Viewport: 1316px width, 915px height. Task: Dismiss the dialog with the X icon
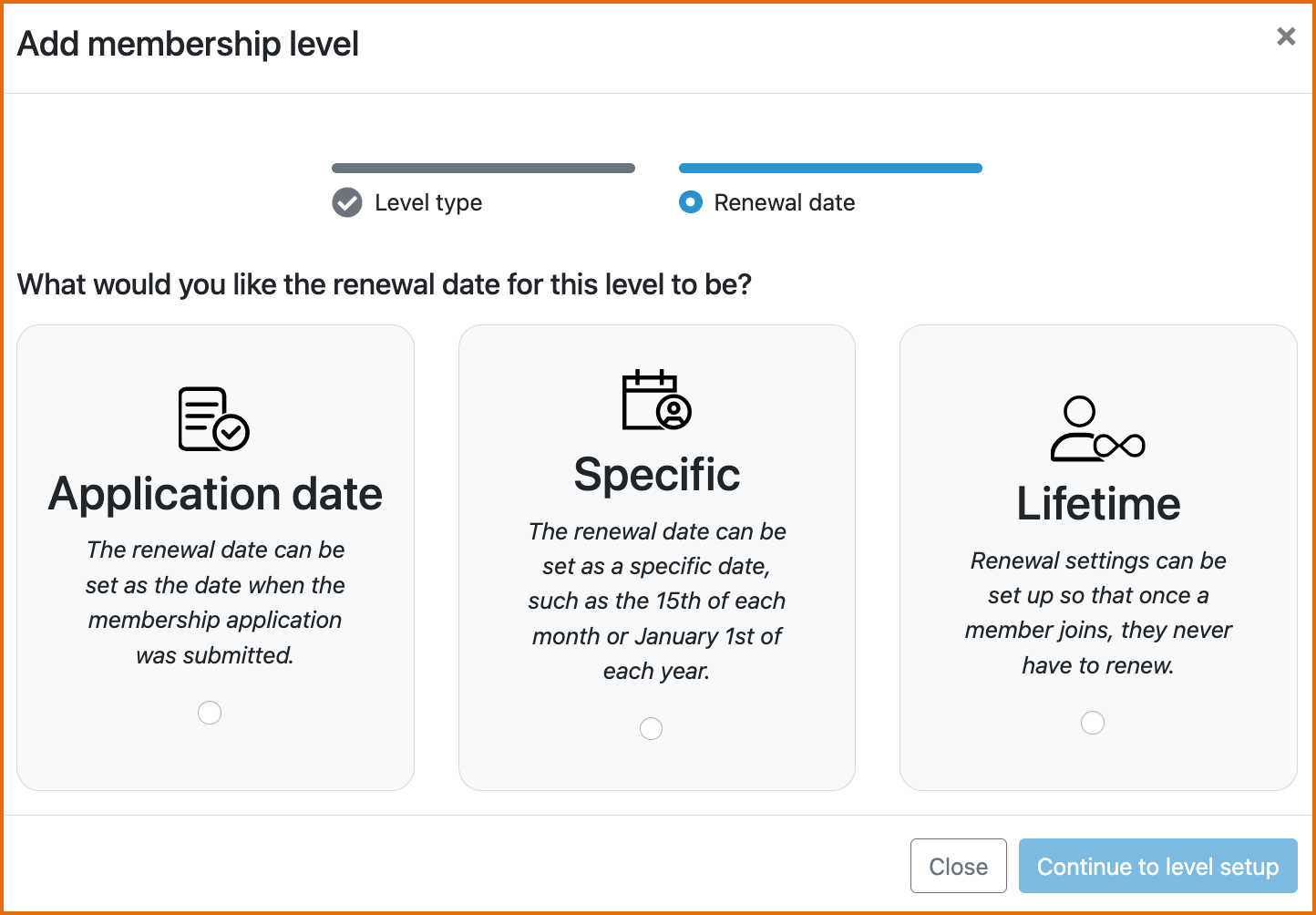click(x=1286, y=36)
